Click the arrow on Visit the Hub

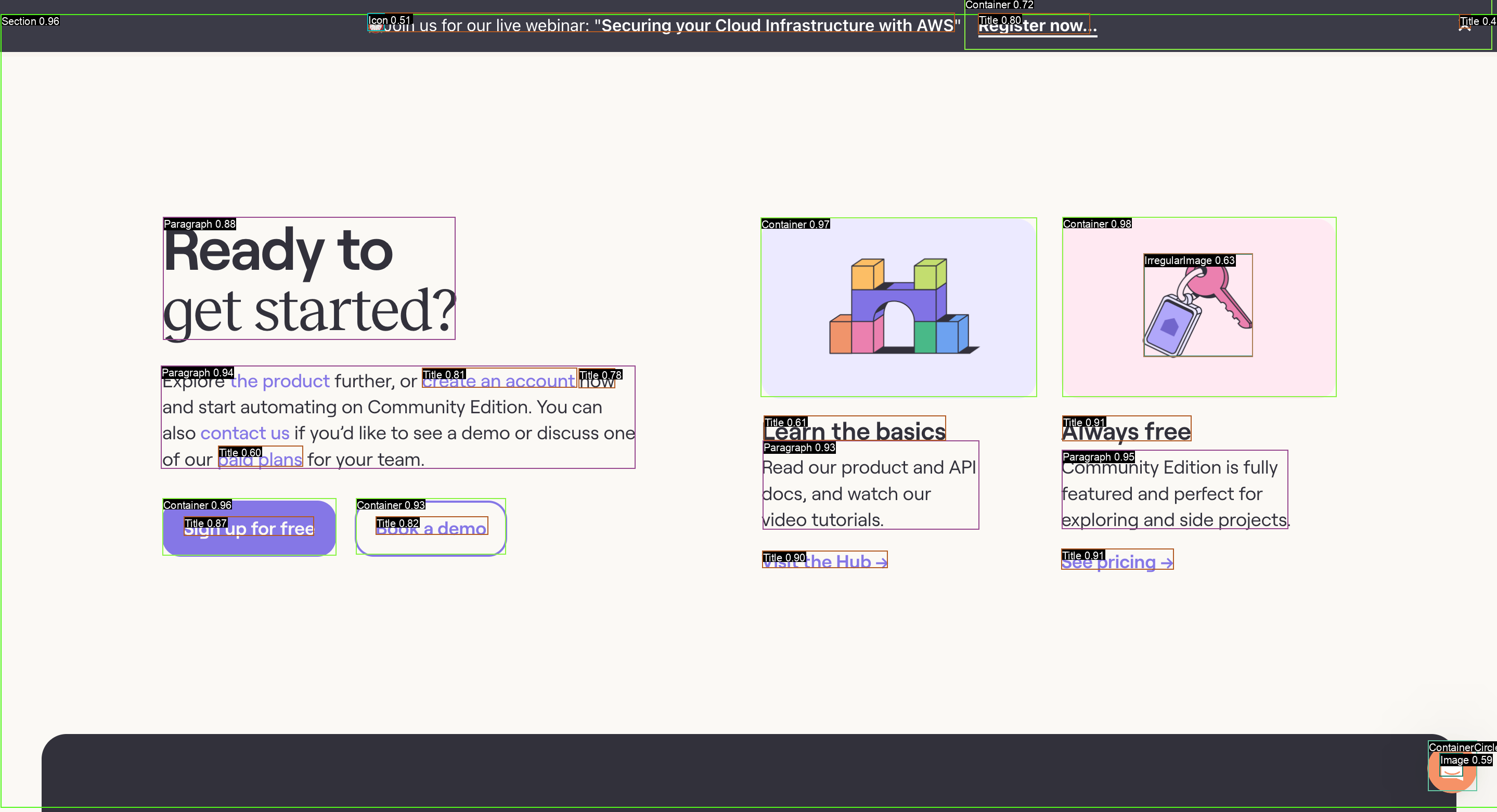coord(882,562)
